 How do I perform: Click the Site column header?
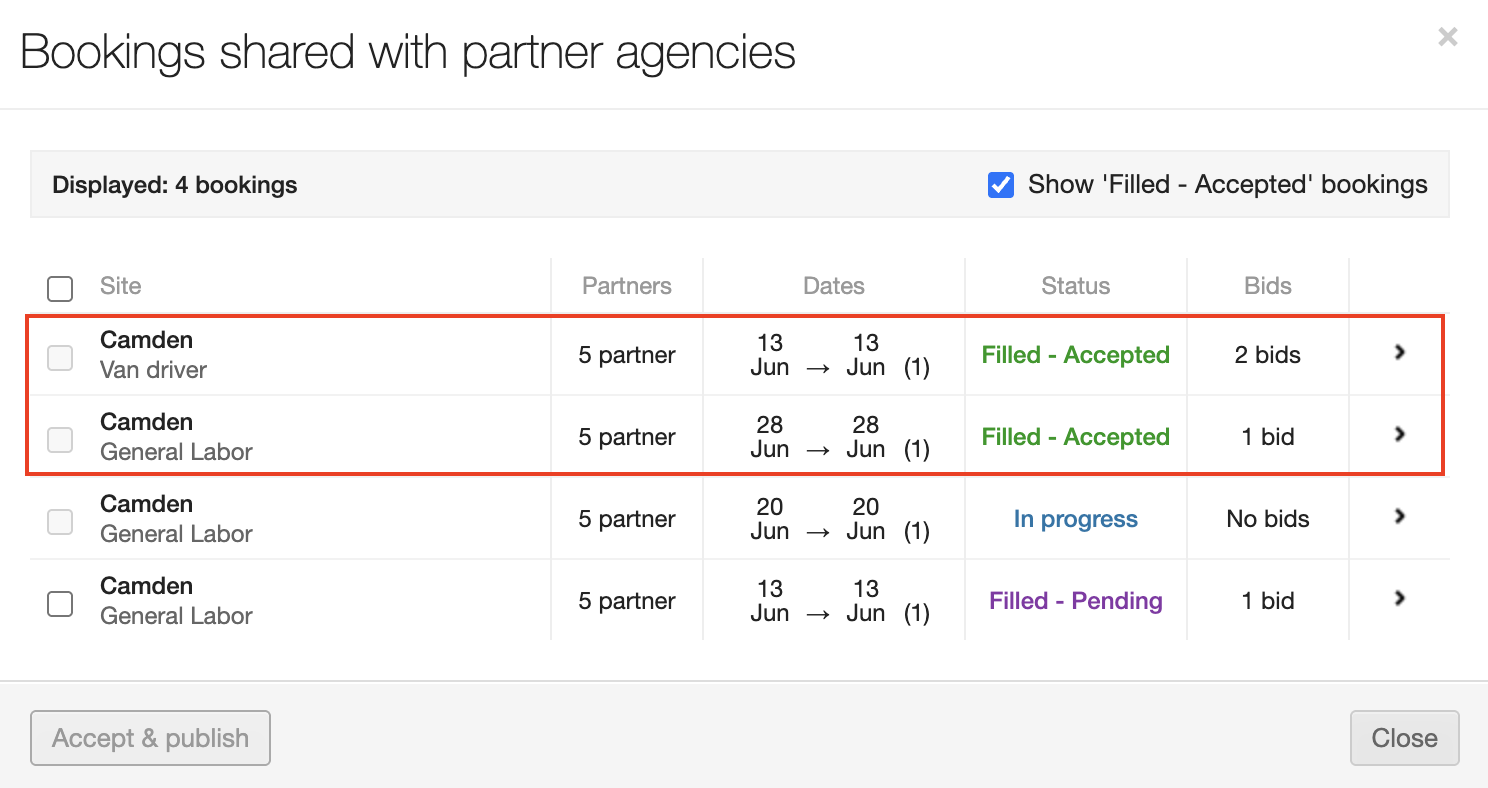[x=121, y=286]
